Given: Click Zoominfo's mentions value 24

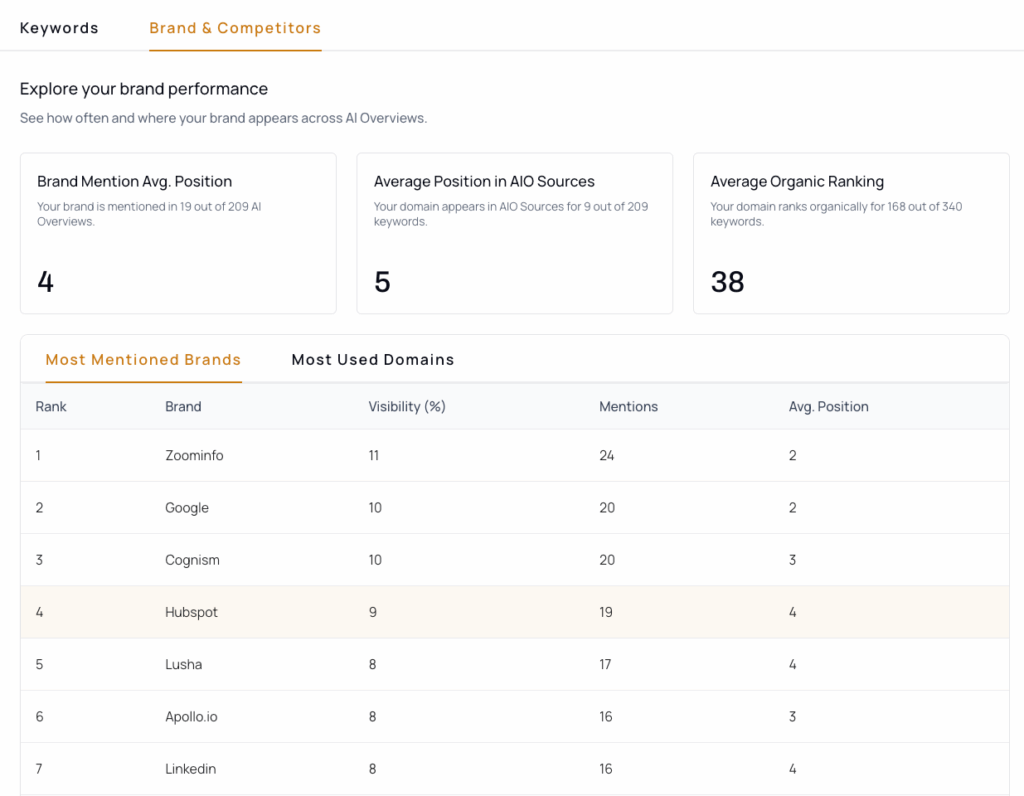Looking at the screenshot, I should 607,455.
